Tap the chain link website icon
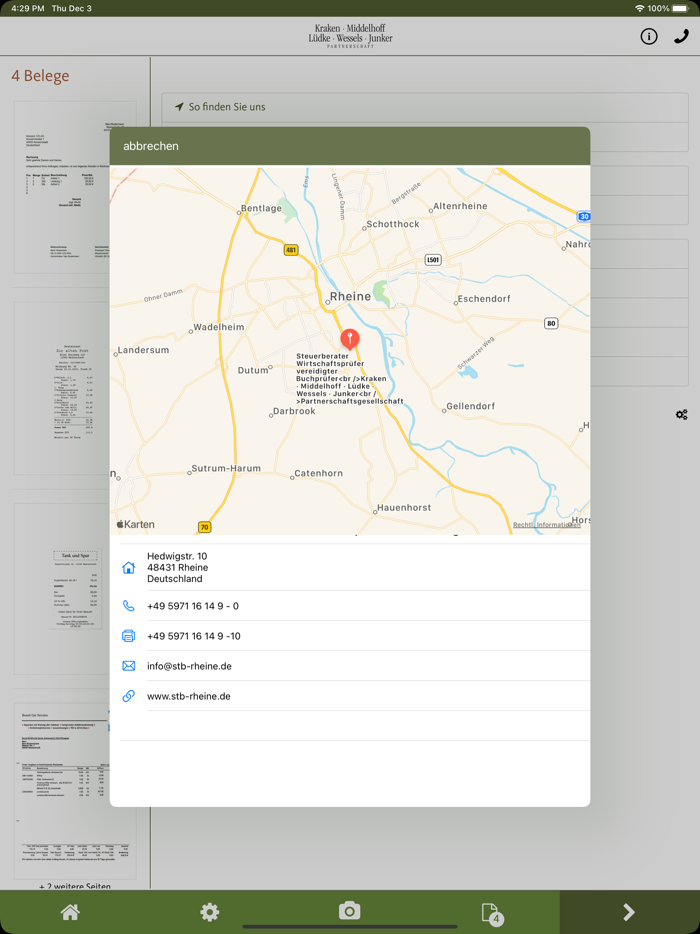The height and width of the screenshot is (934, 700). [x=128, y=696]
